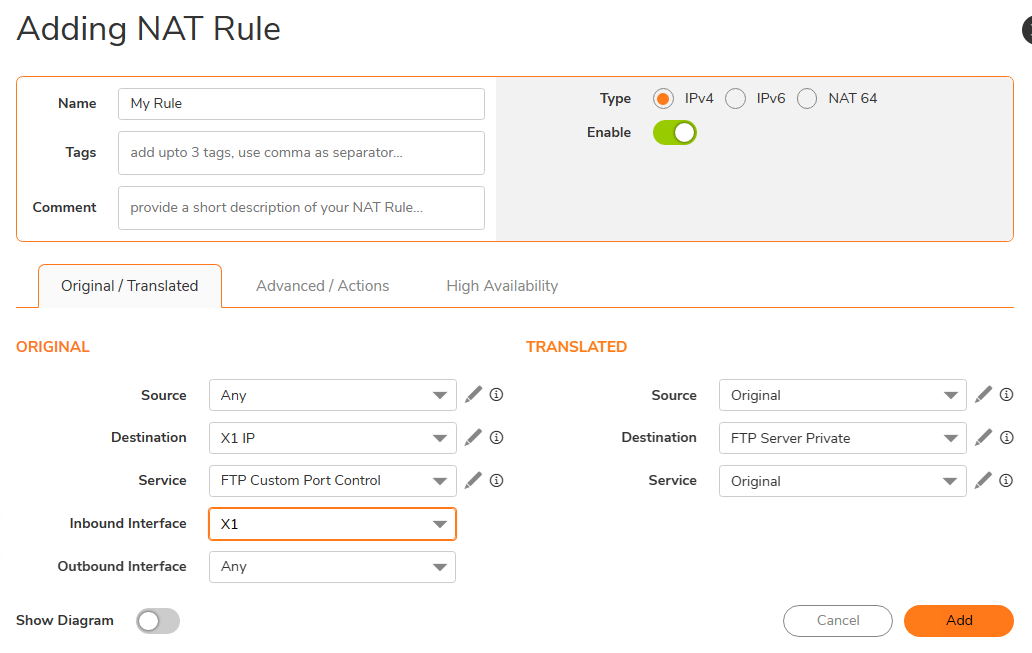Viewport: 1032px width, 653px height.
Task: Click the Outbound Interface label
Action: tap(122, 566)
